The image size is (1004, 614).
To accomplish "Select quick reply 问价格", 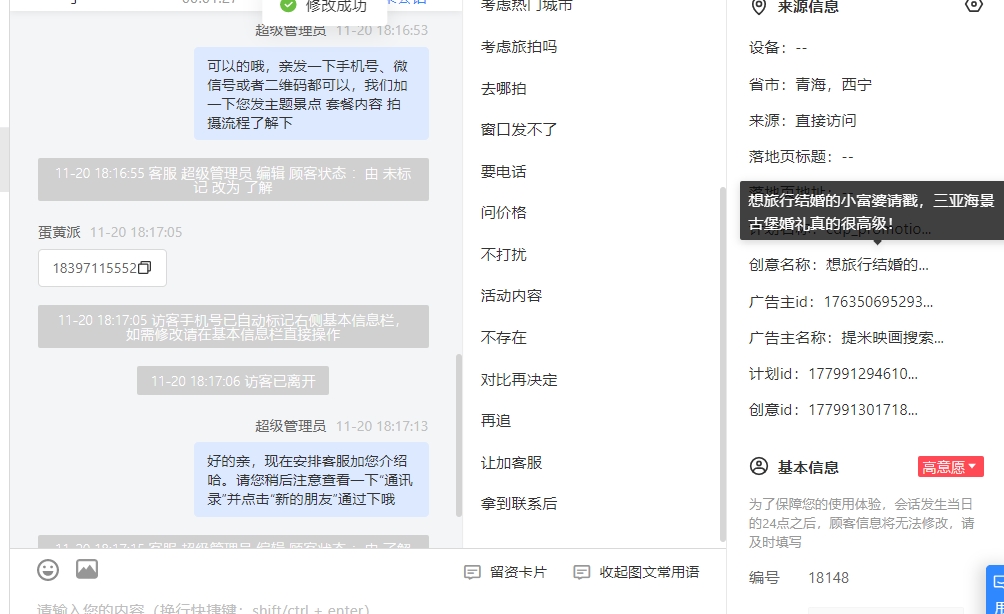I will [503, 213].
